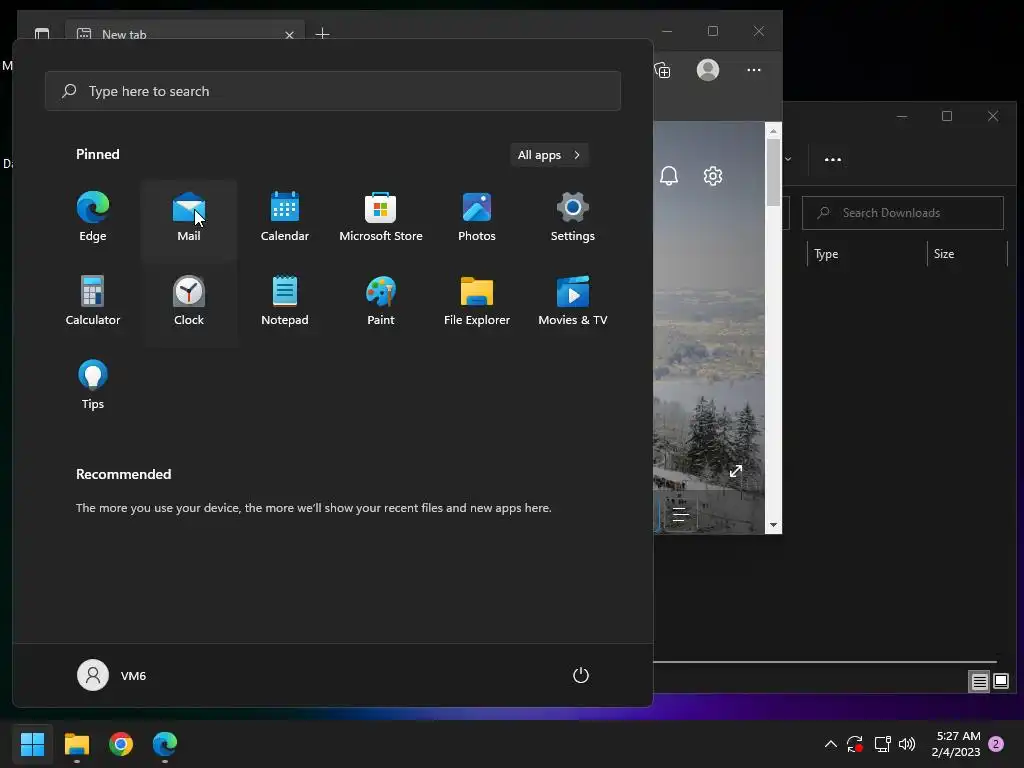Switch File Explorer to details view
Screen dimensions: 1024x768
pos(980,682)
